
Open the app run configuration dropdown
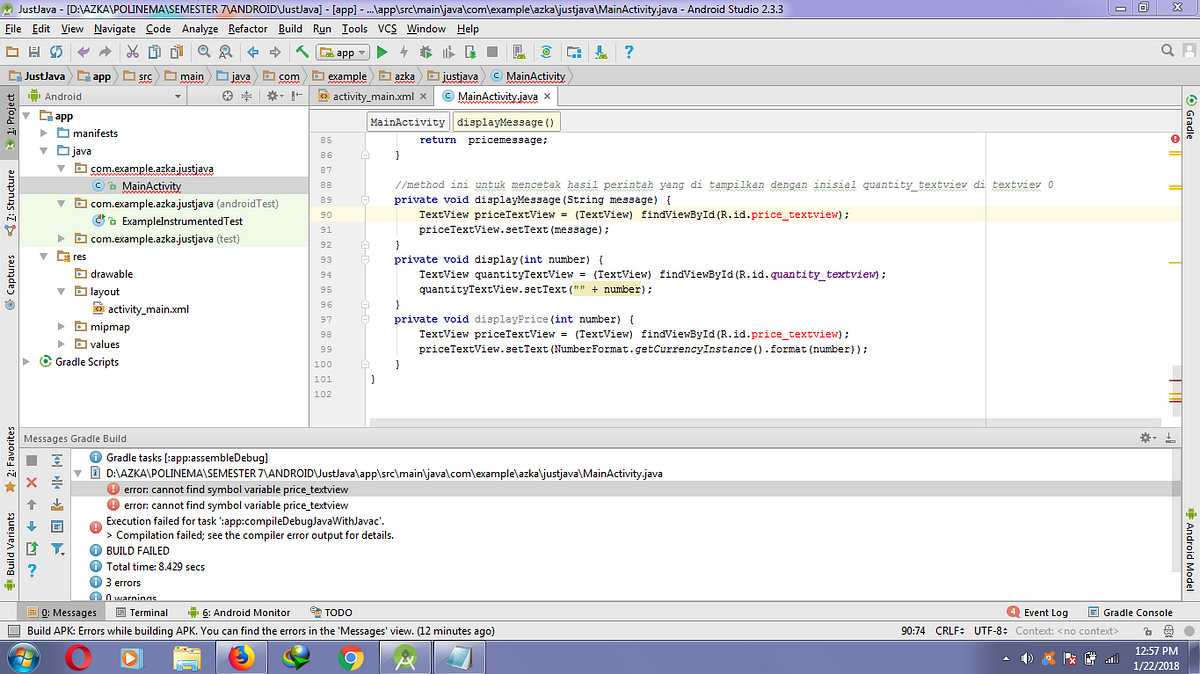343,52
